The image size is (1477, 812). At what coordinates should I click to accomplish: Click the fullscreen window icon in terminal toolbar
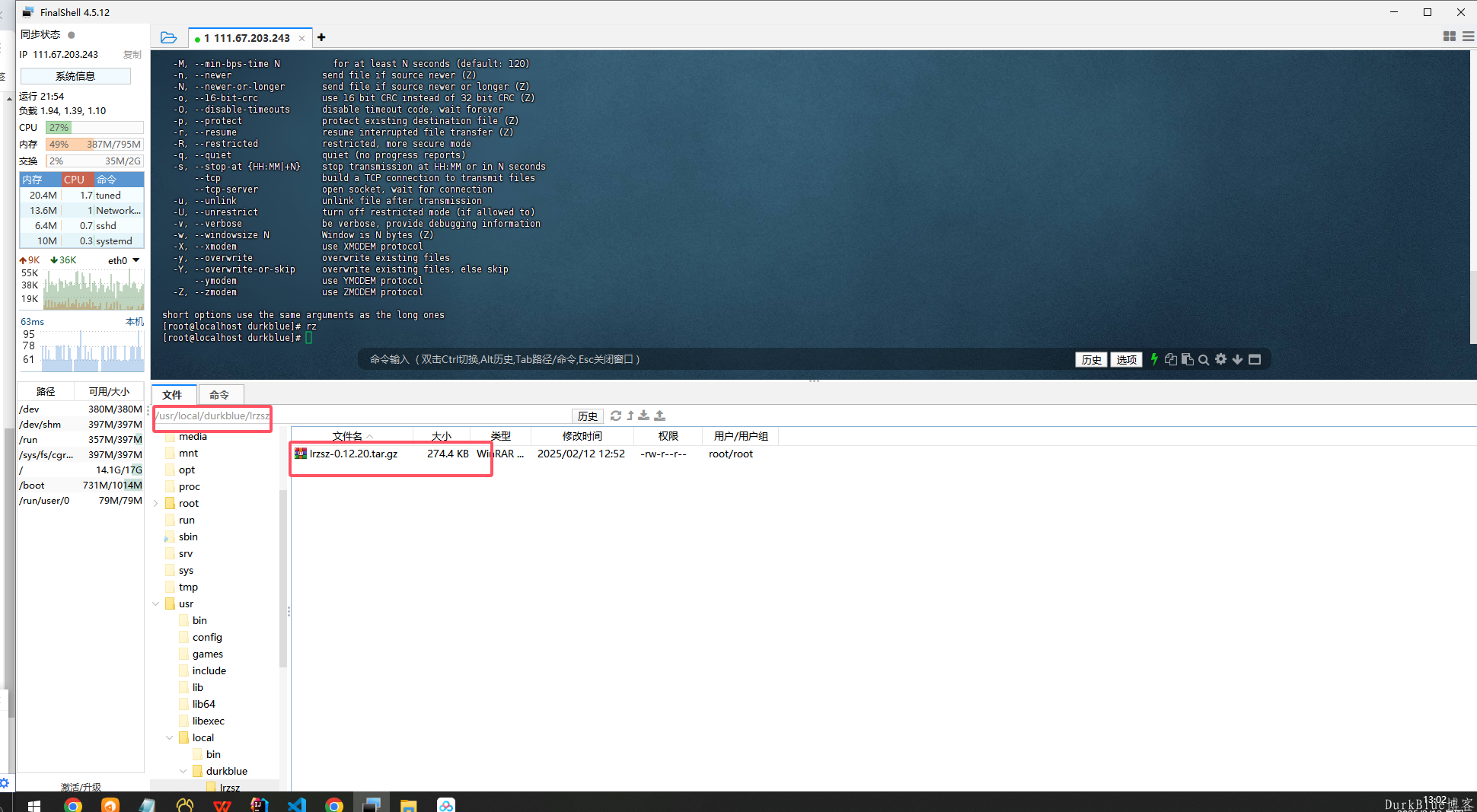pyautogui.click(x=1255, y=359)
